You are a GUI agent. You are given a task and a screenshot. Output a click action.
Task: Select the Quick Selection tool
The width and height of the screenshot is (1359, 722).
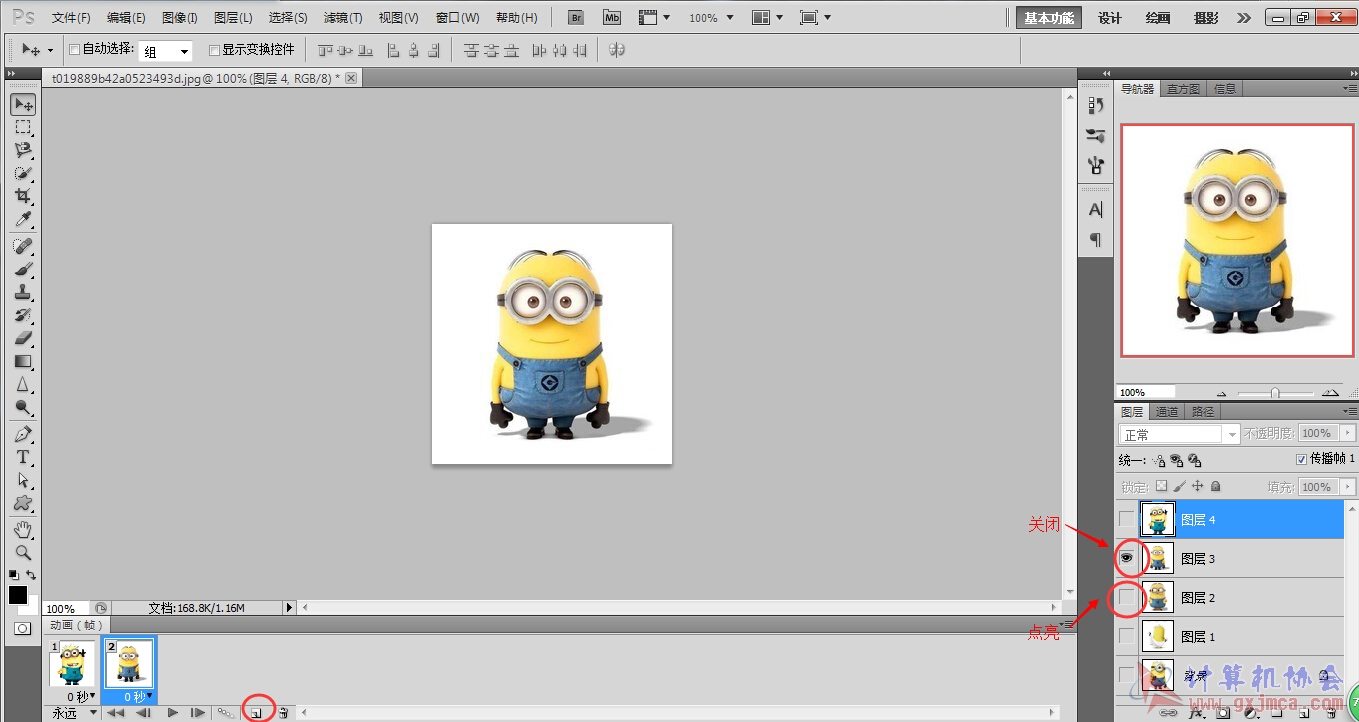23,173
